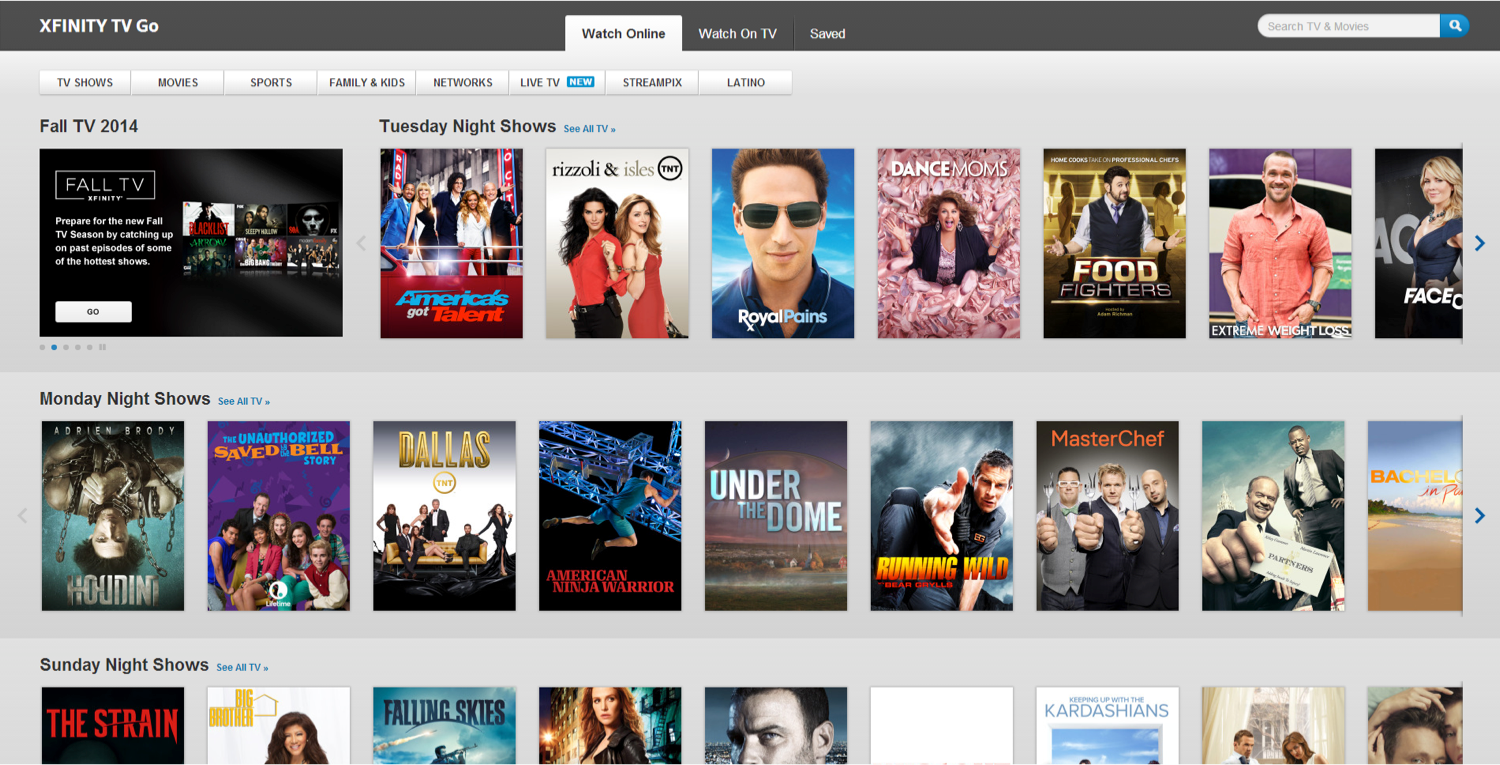Image resolution: width=1500 pixels, height=765 pixels.
Task: Open the Partners poster
Action: click(x=1274, y=515)
